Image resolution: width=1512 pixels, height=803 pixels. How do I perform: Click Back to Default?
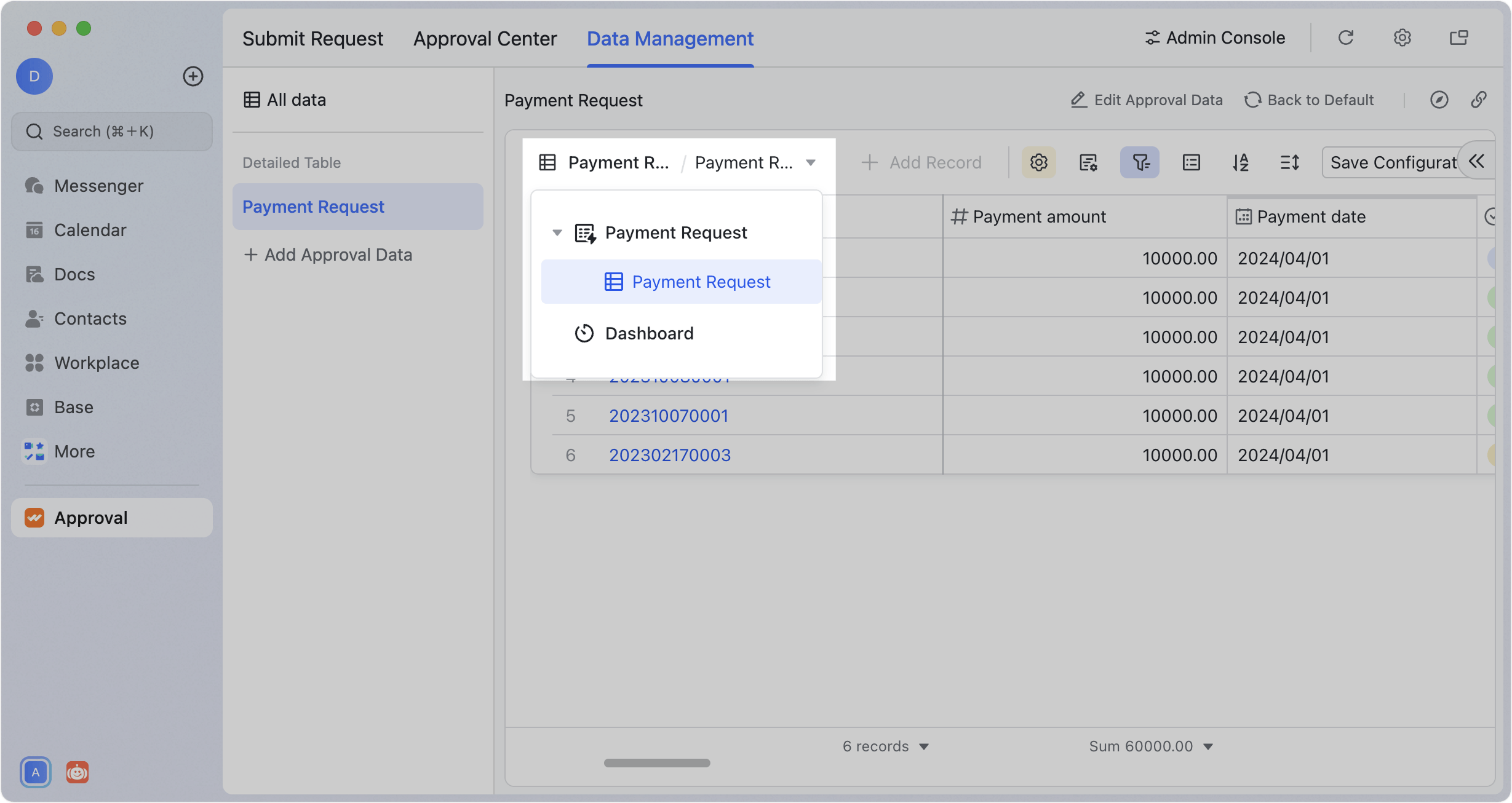[1309, 100]
